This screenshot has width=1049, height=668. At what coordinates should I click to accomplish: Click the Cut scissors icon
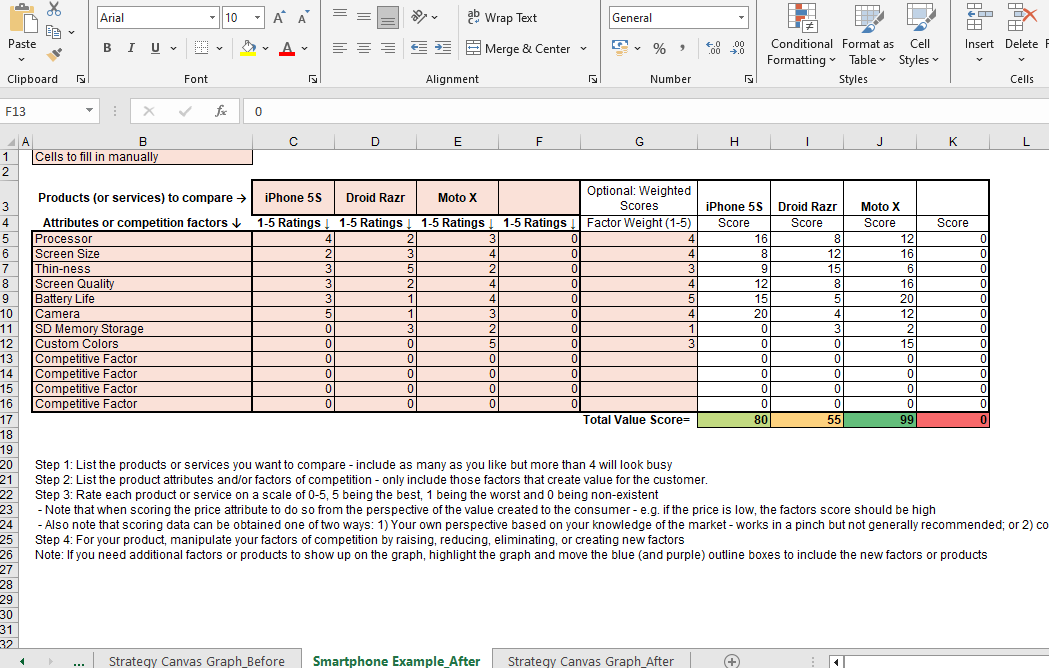coord(54,9)
